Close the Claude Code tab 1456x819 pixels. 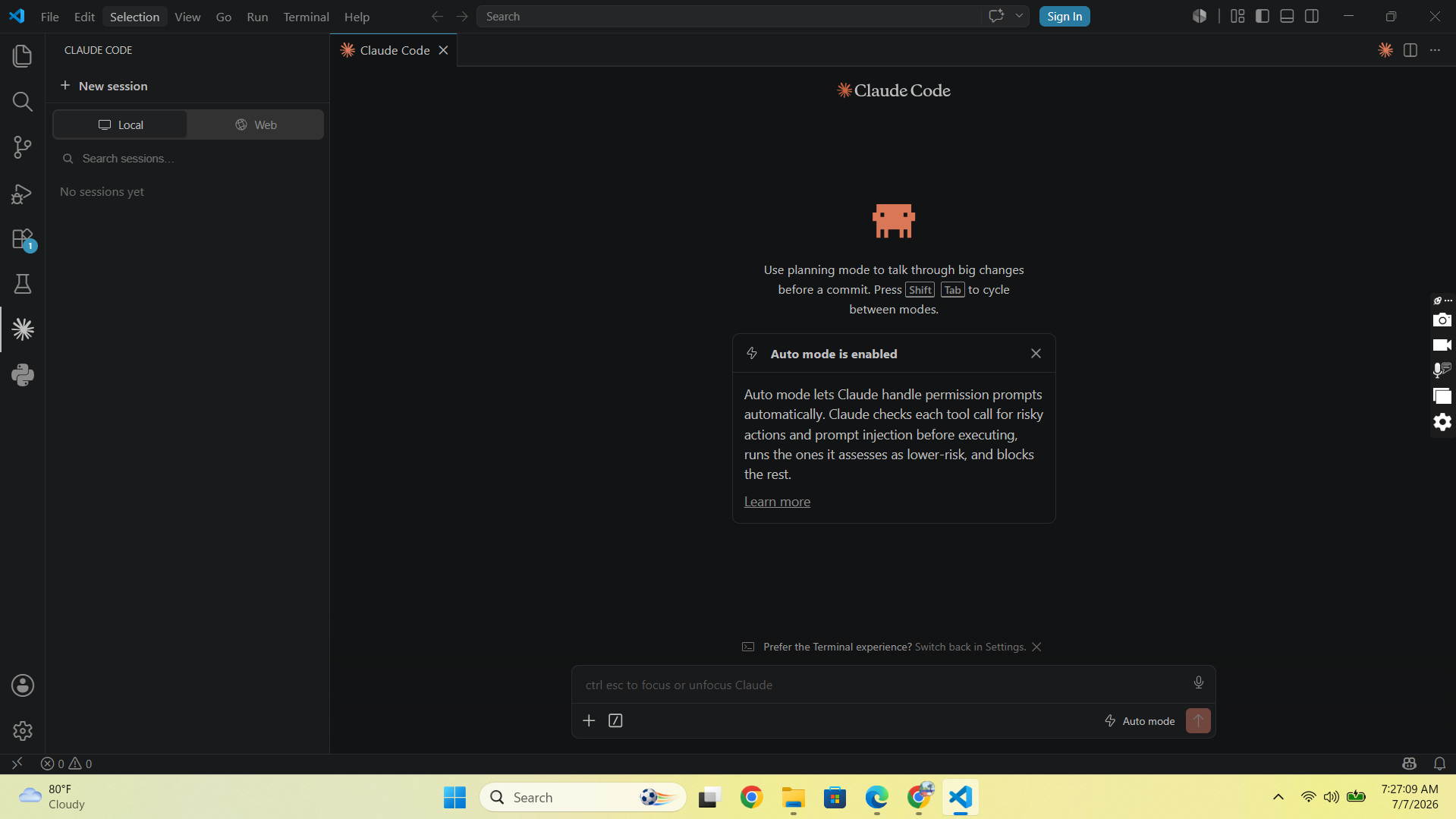pyautogui.click(x=443, y=50)
